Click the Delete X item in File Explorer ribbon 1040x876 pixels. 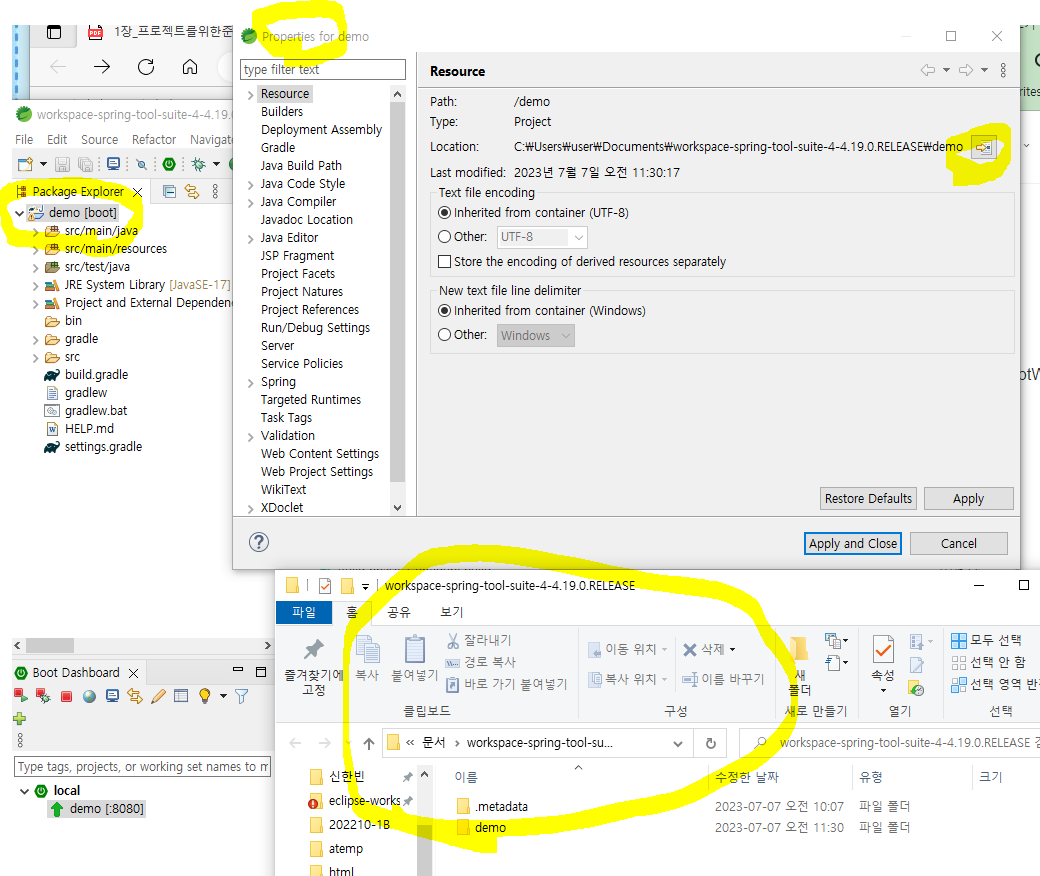pos(709,649)
